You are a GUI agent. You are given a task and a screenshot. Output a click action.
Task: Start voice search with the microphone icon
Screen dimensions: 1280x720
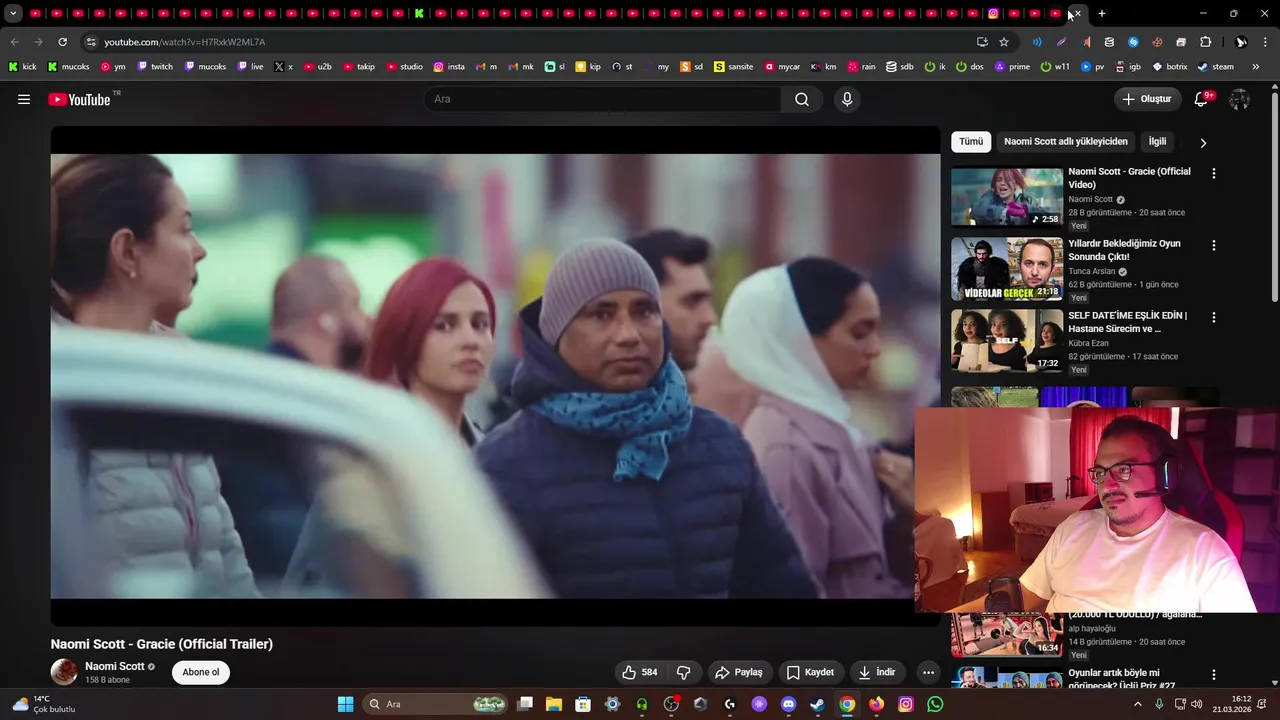(x=847, y=99)
